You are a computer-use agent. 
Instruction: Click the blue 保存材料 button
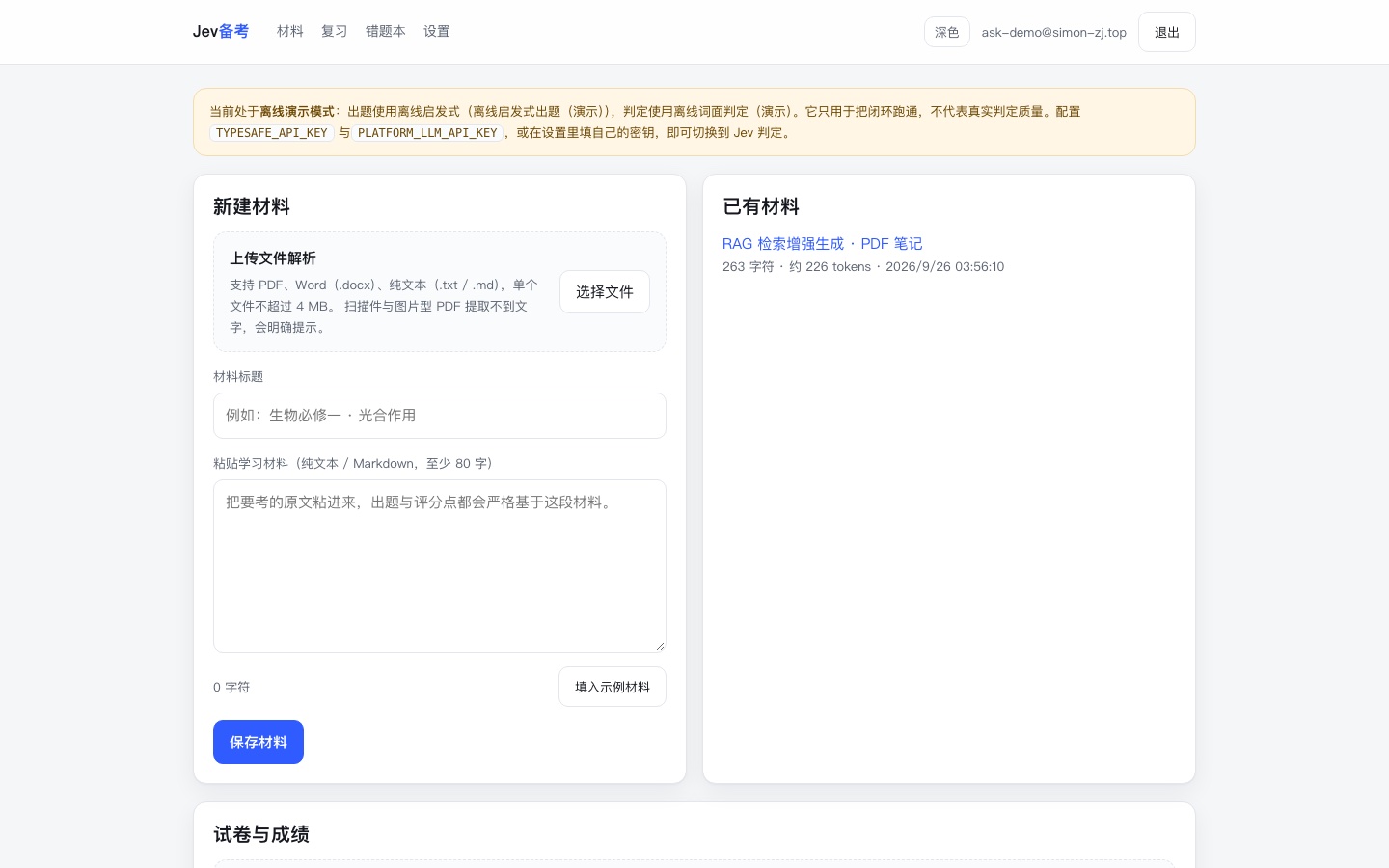[259, 743]
